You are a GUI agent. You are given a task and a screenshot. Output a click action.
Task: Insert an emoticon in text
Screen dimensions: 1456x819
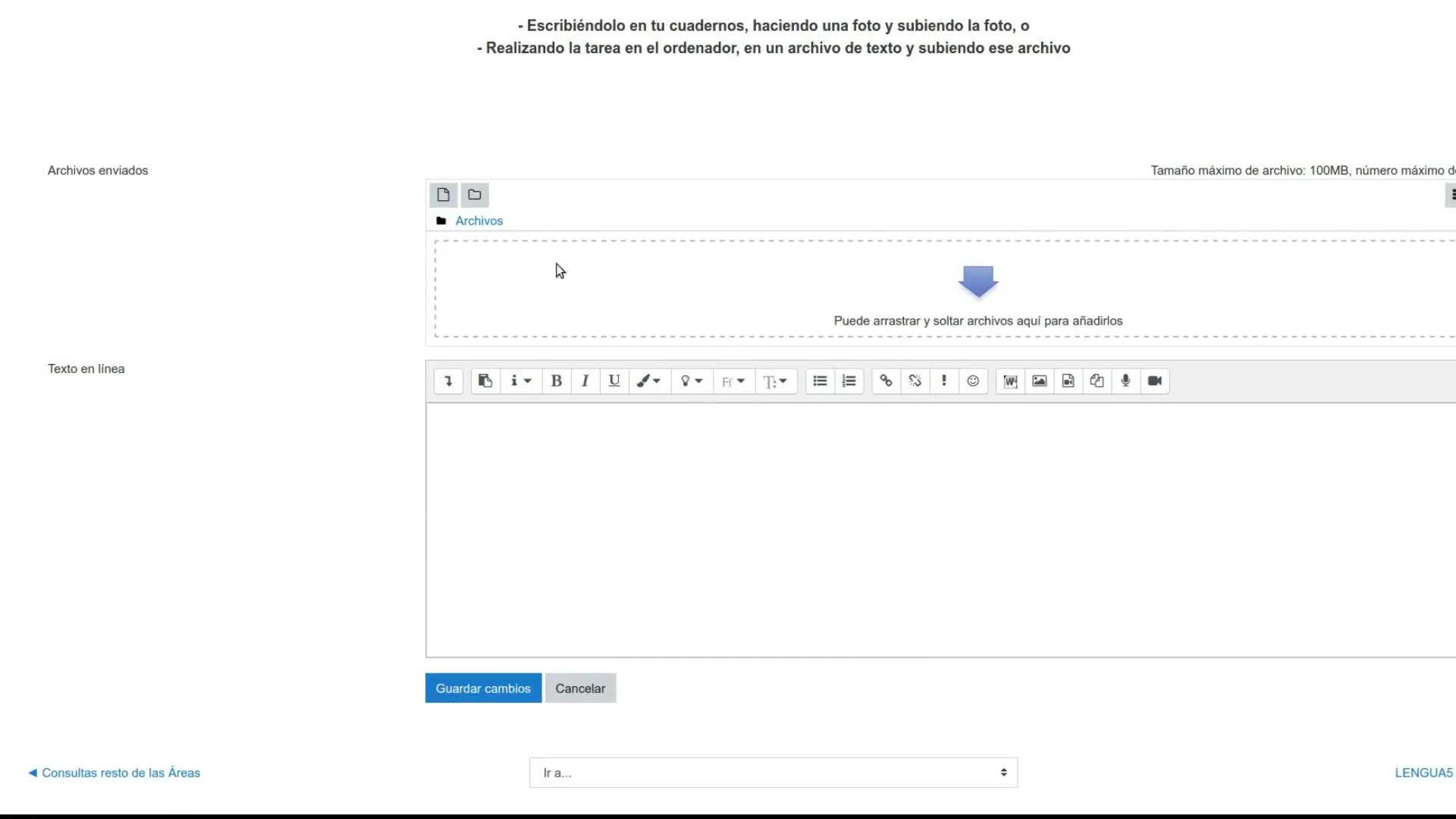pos(973,381)
